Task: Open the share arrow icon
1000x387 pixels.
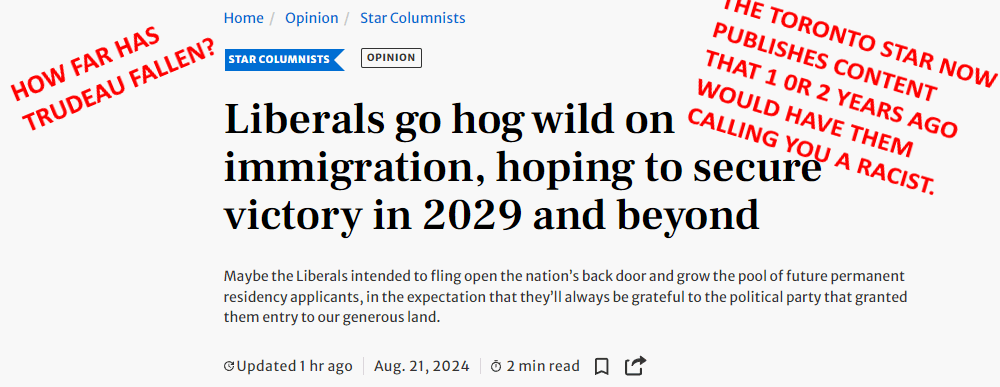Action: (635, 365)
